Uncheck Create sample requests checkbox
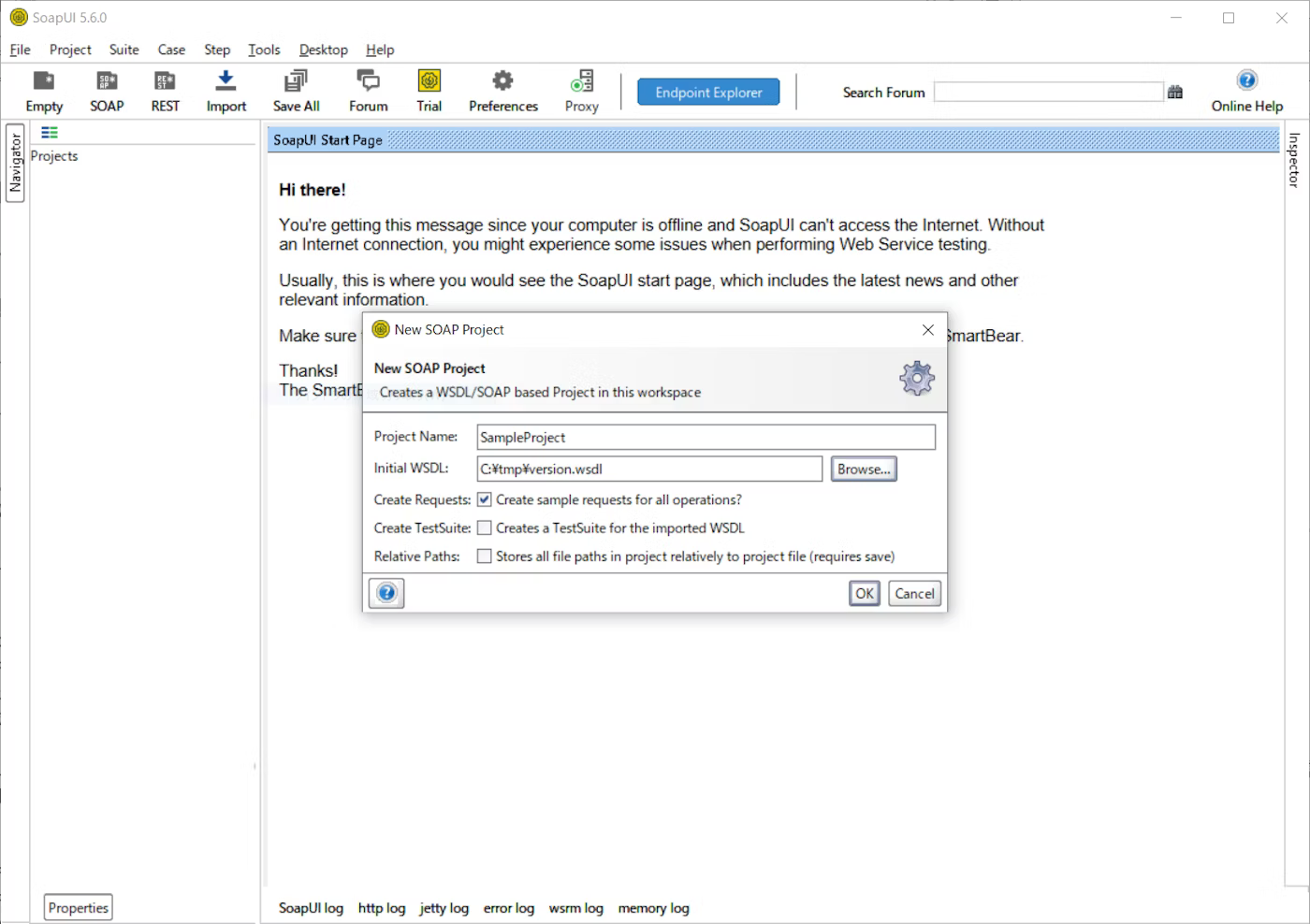Viewport: 1310px width, 924px height. coord(485,499)
